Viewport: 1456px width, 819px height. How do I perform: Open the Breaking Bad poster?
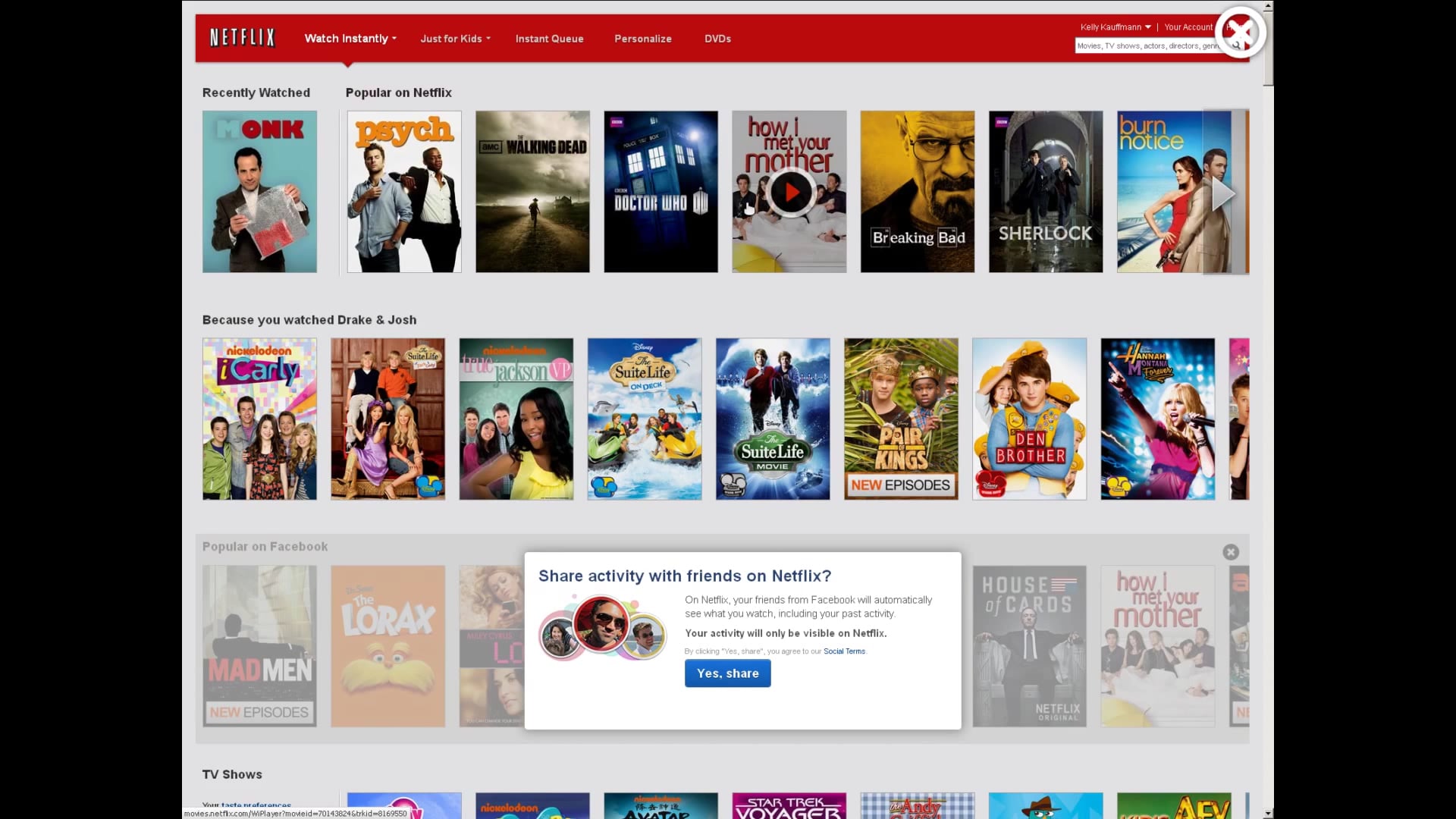point(918,192)
